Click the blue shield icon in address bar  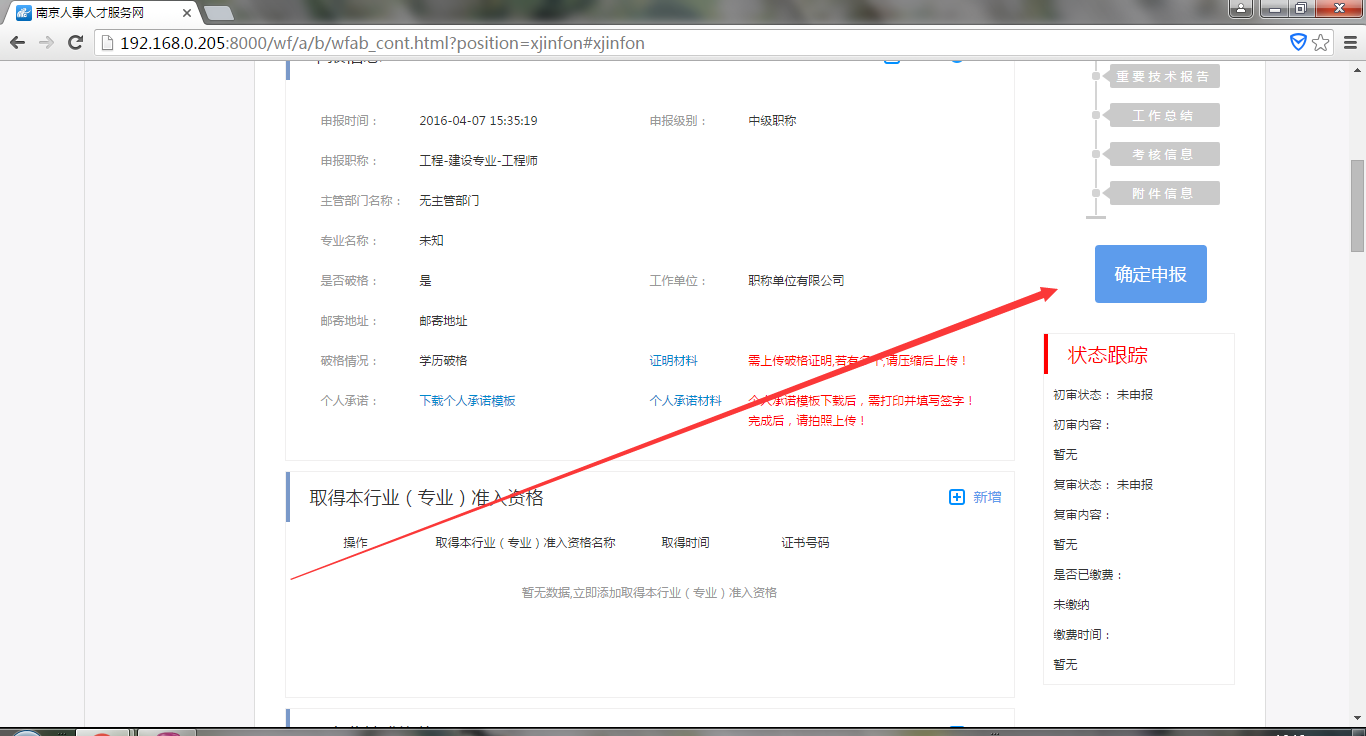coord(1298,42)
